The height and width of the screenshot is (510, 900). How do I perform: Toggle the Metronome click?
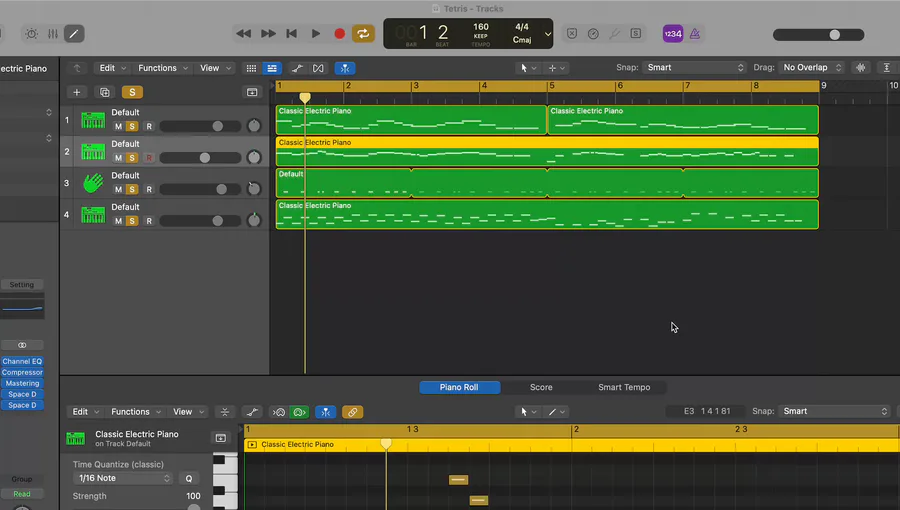click(x=695, y=34)
